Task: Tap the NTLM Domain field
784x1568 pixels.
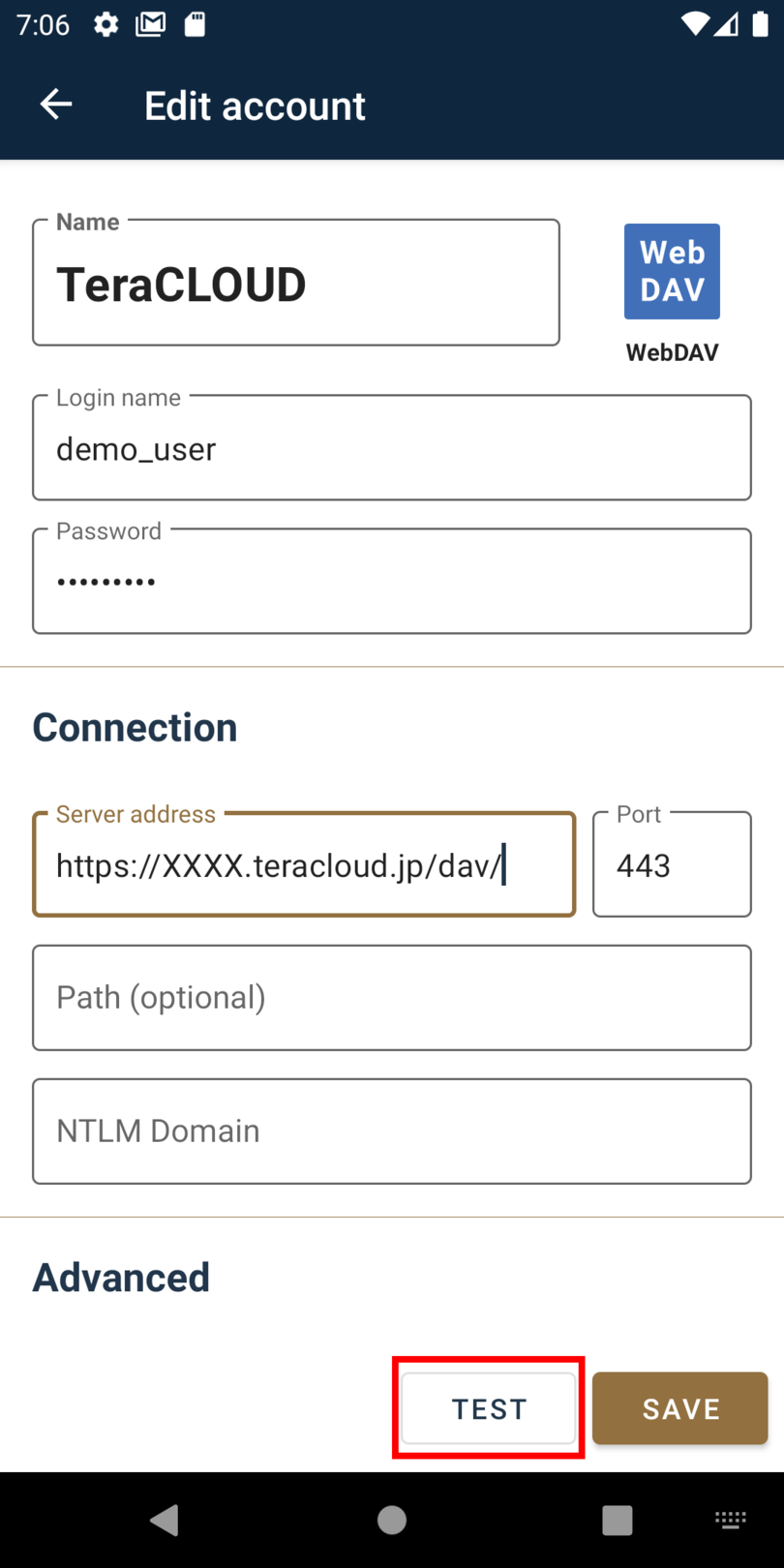Action: tap(391, 1131)
